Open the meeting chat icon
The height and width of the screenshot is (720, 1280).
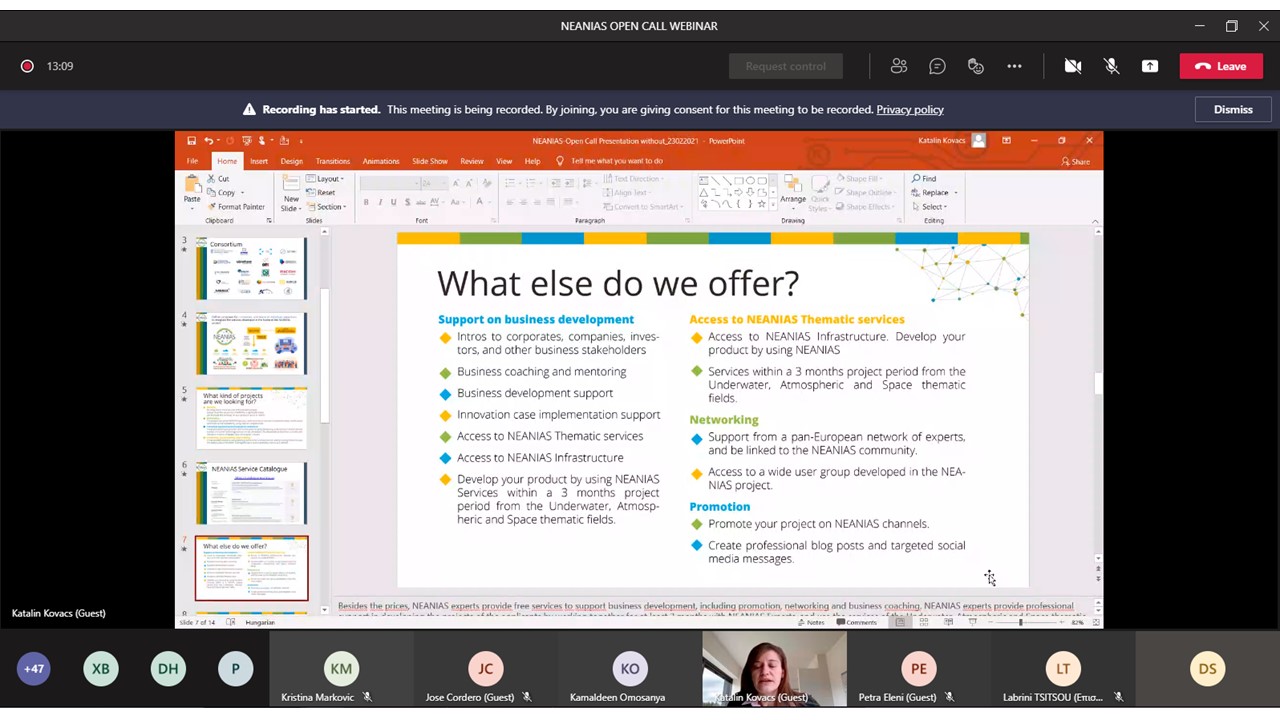(937, 66)
